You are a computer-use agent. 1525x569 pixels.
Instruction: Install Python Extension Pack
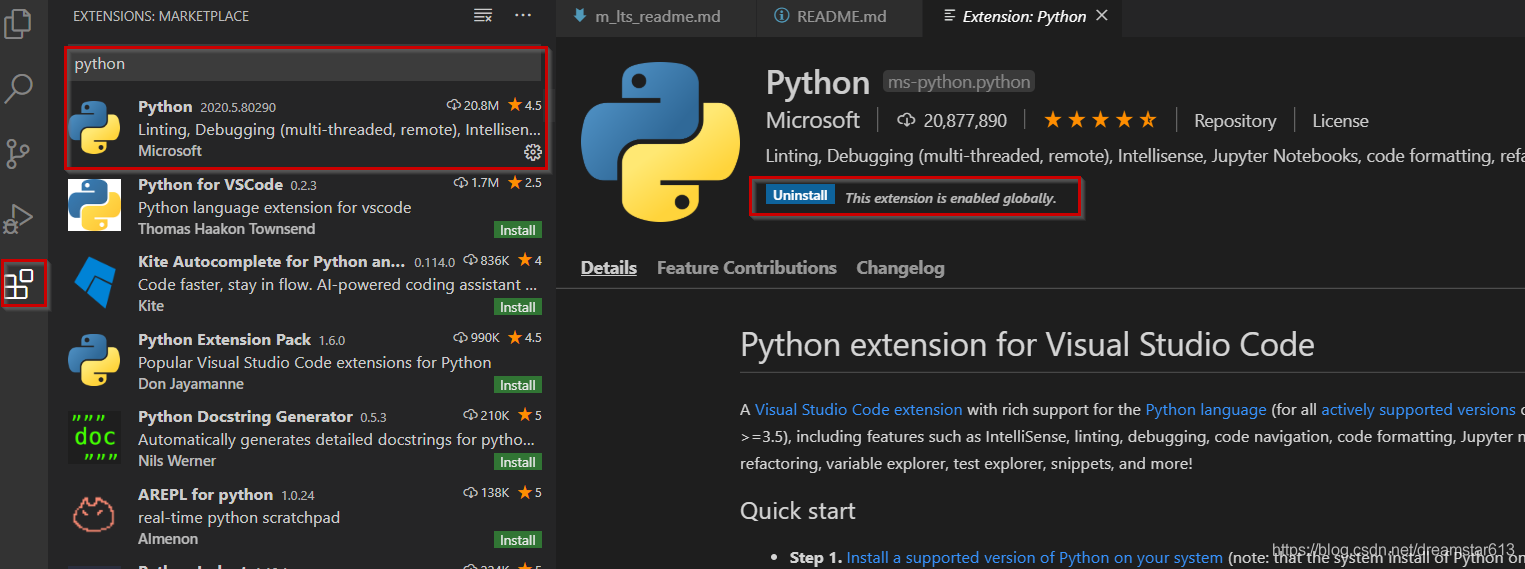coord(518,385)
